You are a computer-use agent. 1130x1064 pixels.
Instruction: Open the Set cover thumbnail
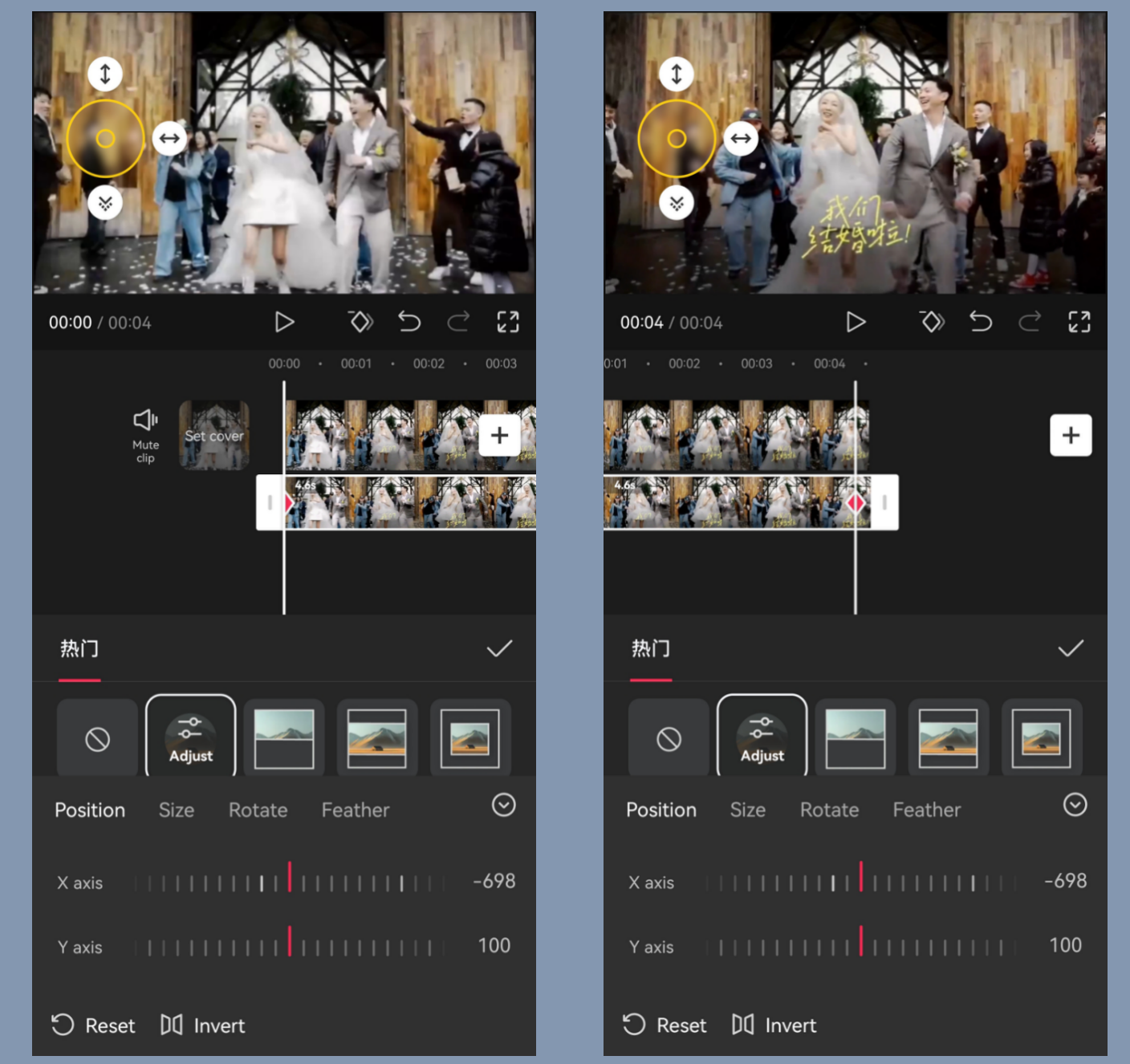coord(214,435)
